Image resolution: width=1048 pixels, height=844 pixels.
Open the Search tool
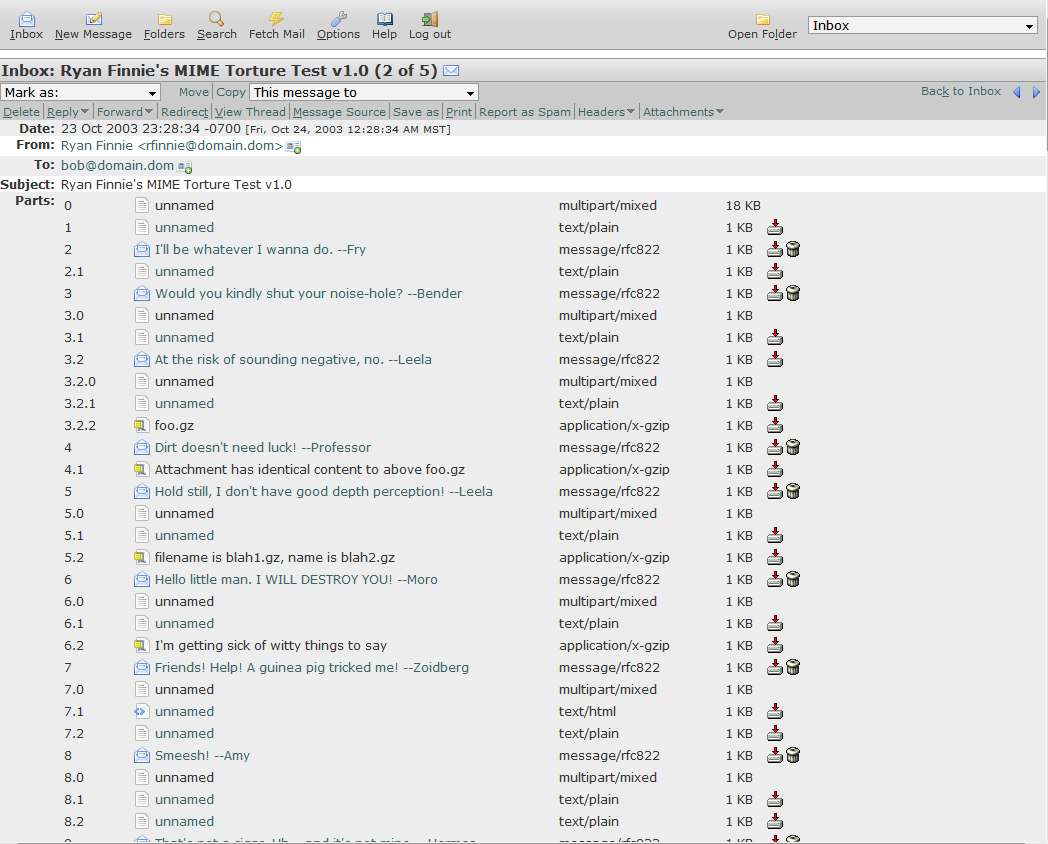[217, 26]
